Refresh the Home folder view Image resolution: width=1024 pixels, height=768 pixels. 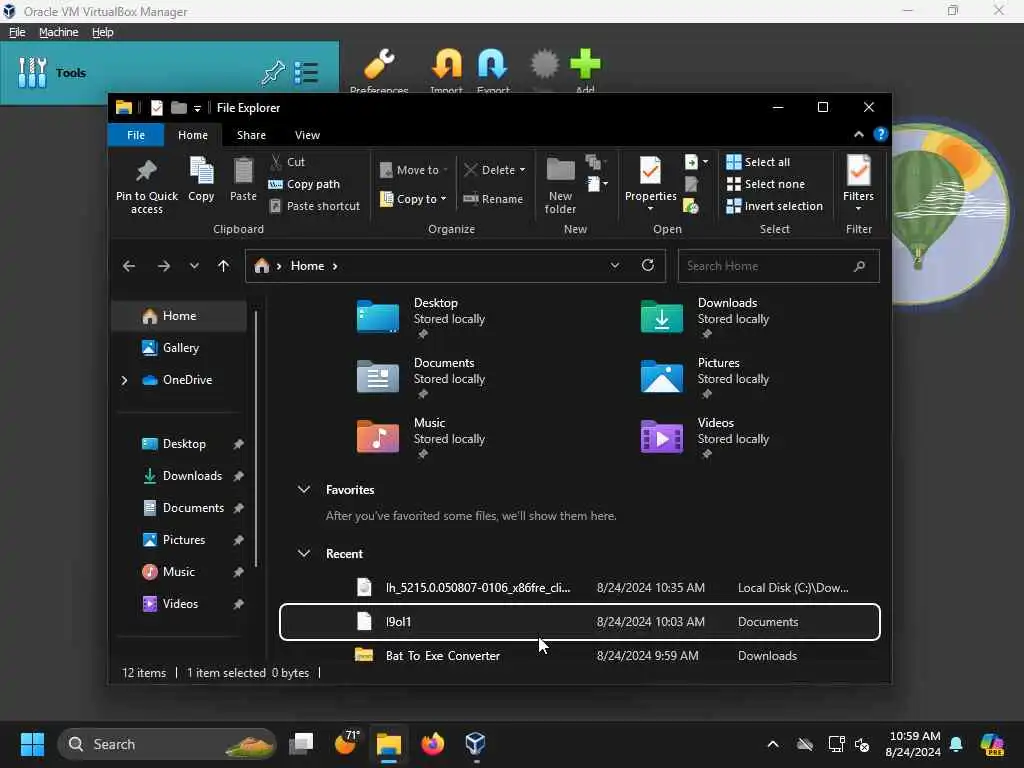[x=648, y=265]
